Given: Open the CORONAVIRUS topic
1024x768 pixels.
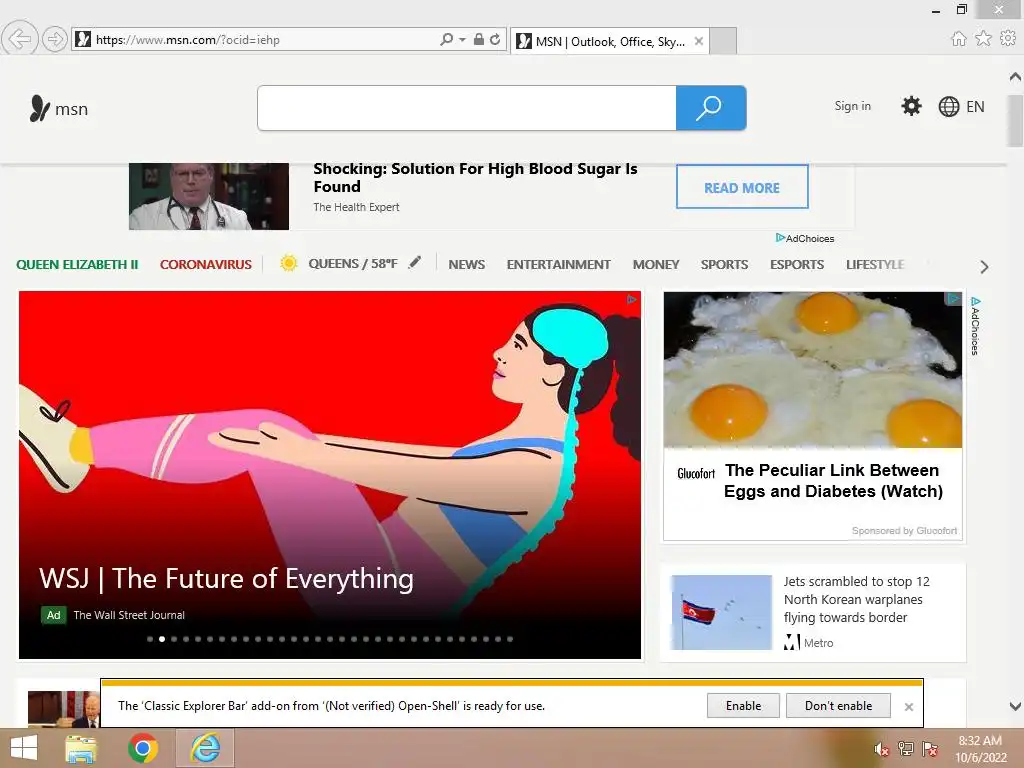Looking at the screenshot, I should pos(206,264).
